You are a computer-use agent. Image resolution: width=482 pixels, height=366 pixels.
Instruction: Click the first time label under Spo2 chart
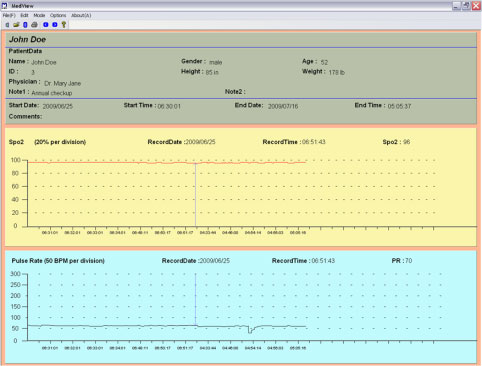(x=50, y=233)
